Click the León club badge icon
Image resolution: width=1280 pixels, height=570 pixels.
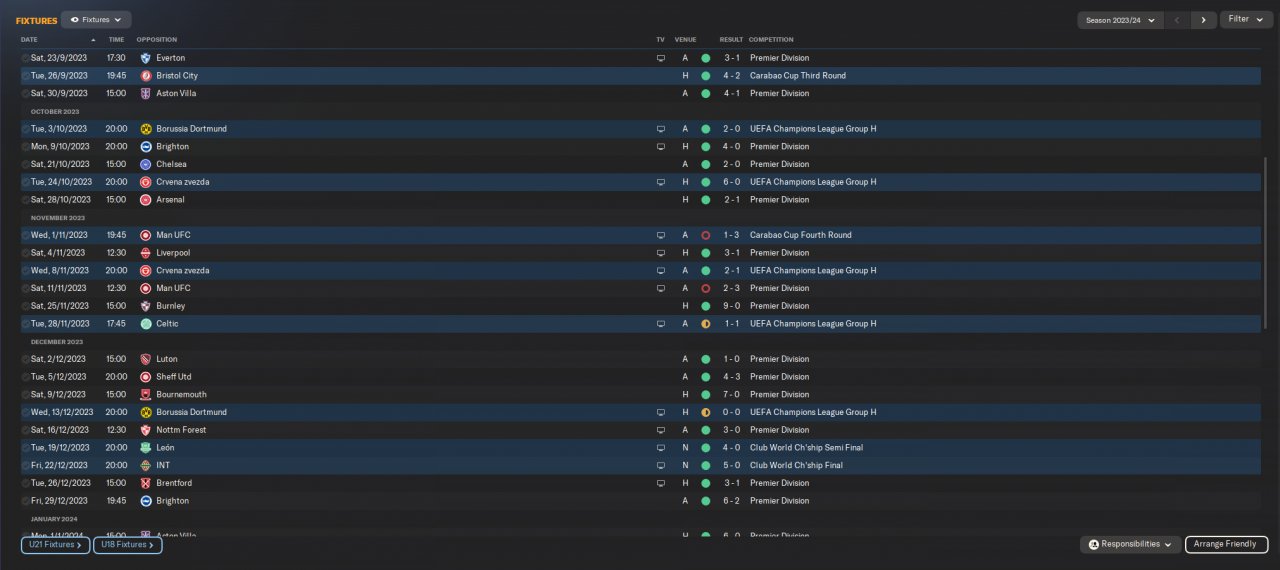pos(146,448)
